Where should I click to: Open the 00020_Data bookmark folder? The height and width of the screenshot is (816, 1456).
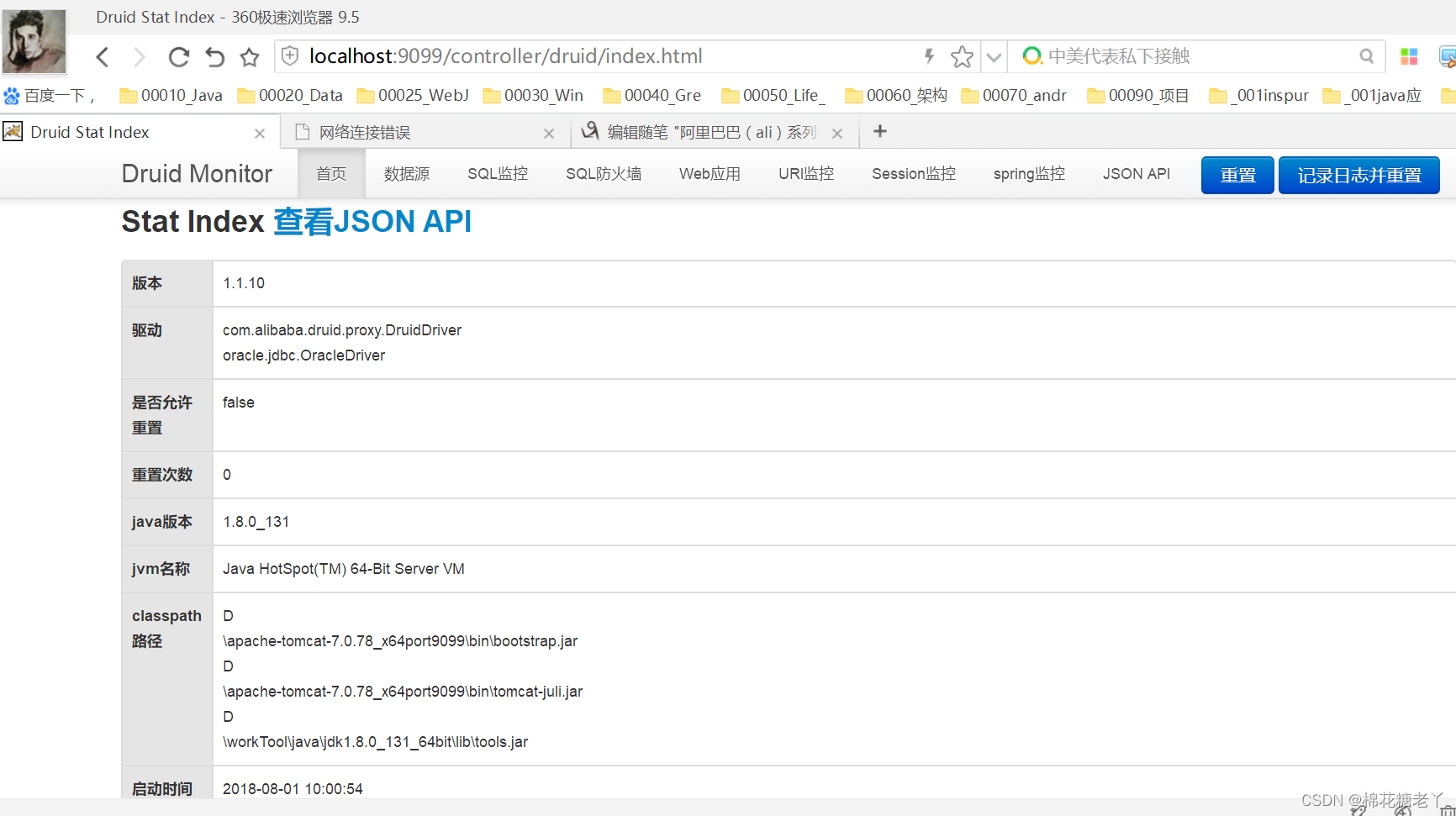(x=290, y=95)
